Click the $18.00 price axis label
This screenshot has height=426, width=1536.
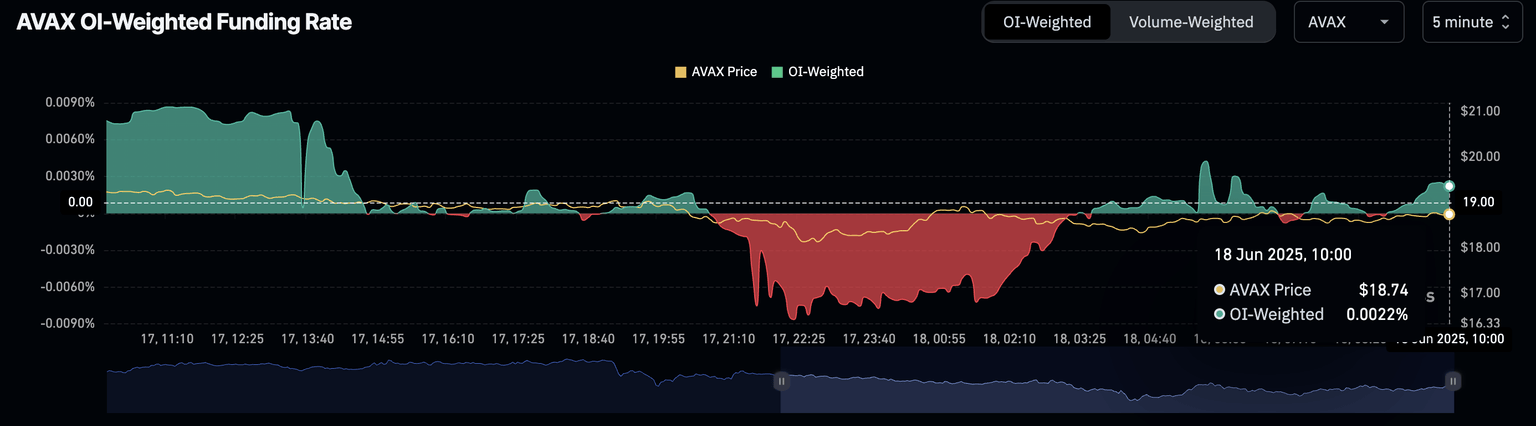tap(1480, 247)
